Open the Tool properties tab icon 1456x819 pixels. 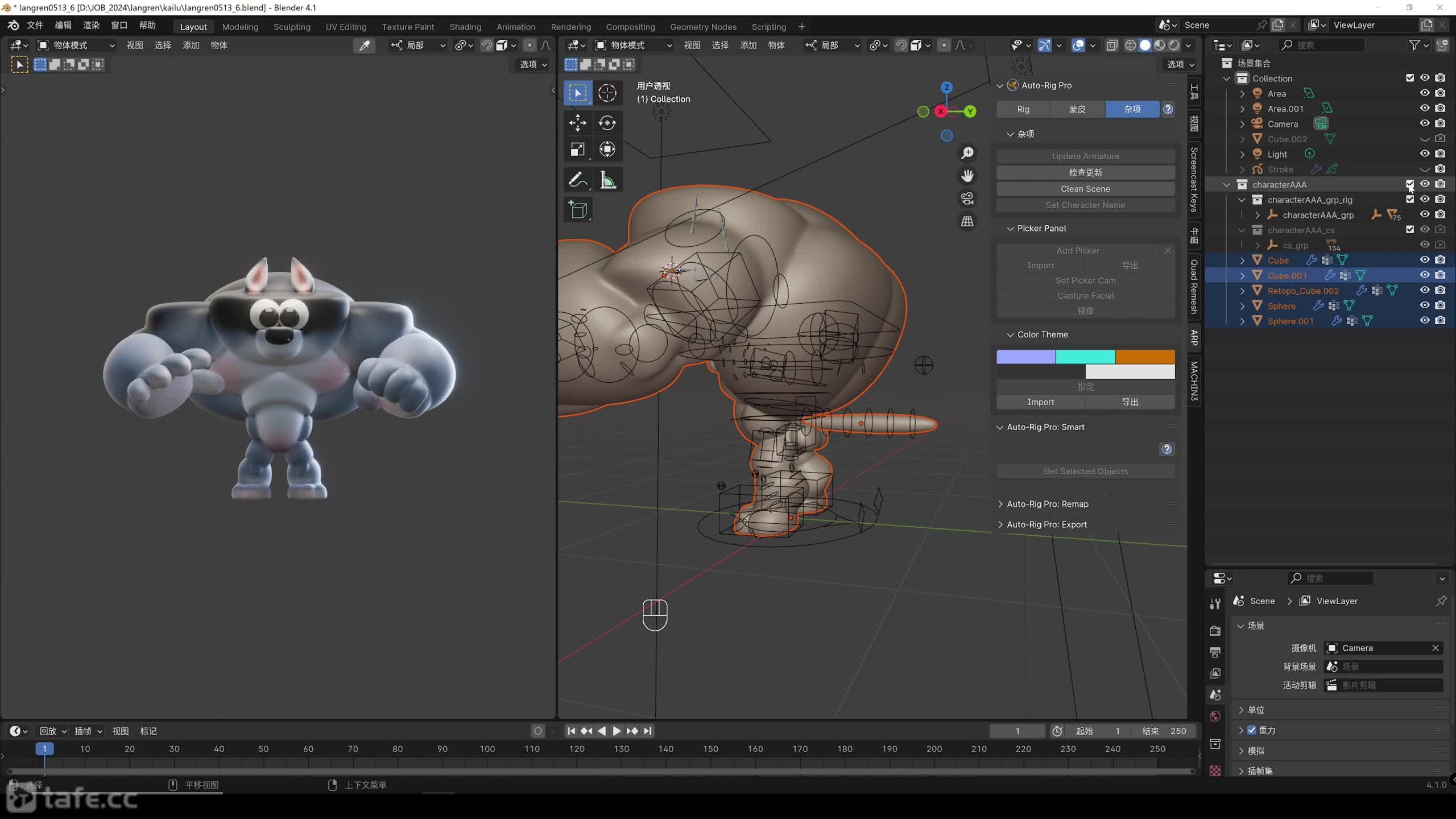[1215, 604]
